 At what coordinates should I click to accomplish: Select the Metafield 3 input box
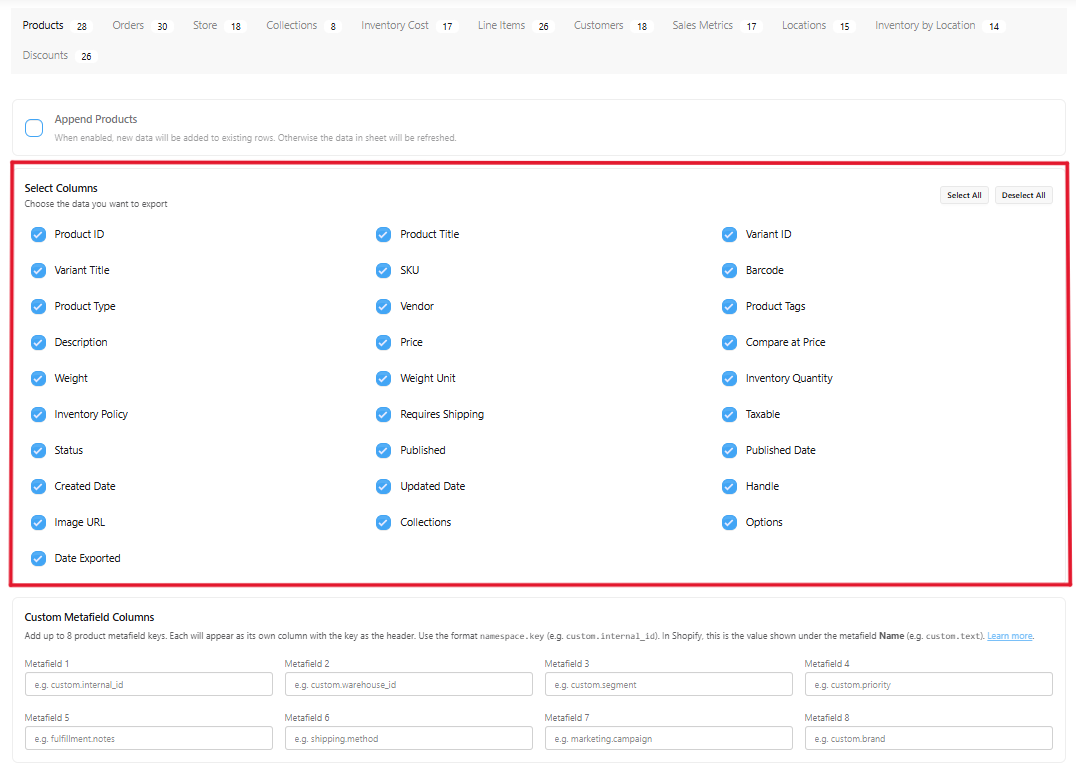pyautogui.click(x=669, y=684)
